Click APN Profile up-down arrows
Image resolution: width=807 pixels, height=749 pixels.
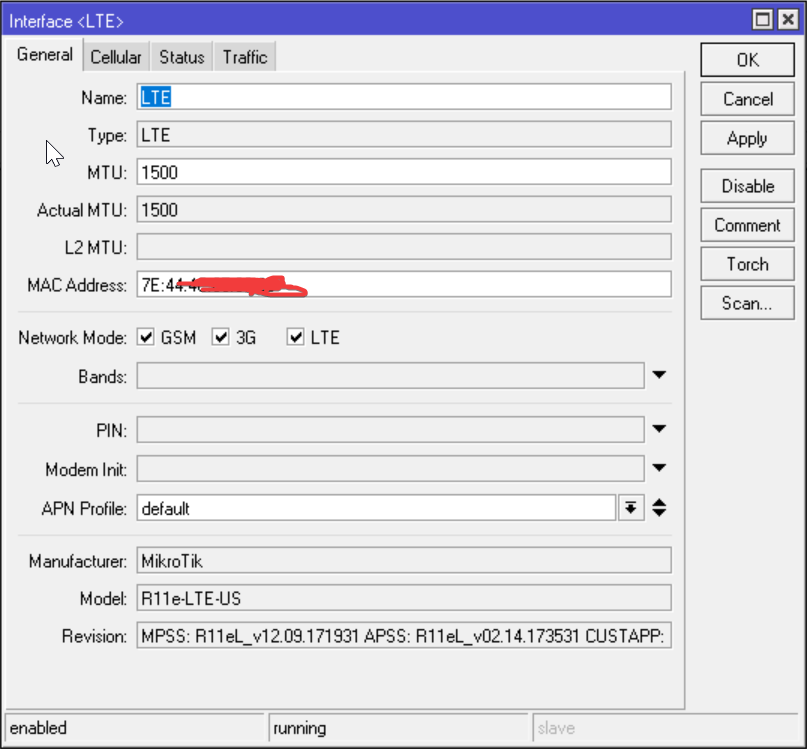pyautogui.click(x=659, y=508)
